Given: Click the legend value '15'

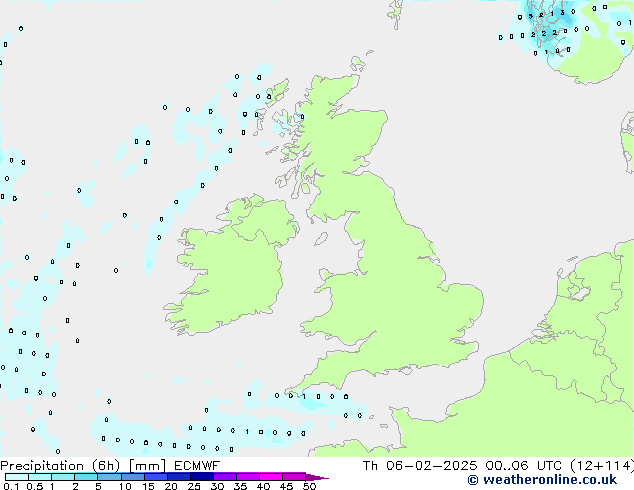Looking at the screenshot, I should 148,486.
